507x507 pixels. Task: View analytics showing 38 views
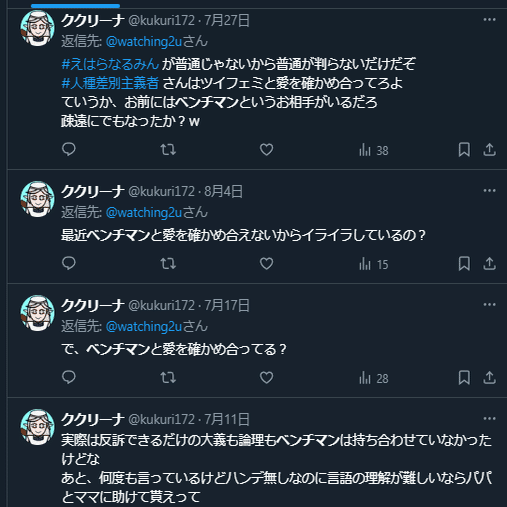coord(374,150)
